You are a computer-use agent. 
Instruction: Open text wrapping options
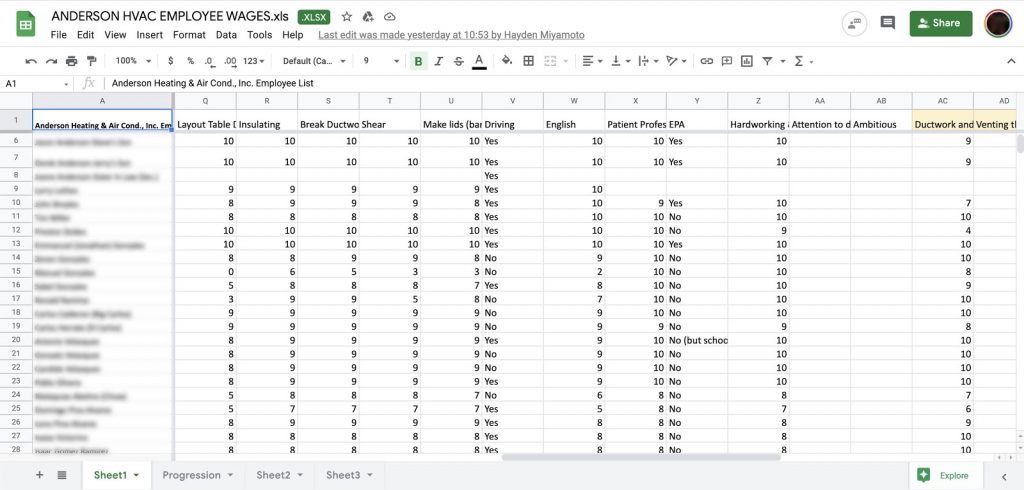(x=648, y=61)
